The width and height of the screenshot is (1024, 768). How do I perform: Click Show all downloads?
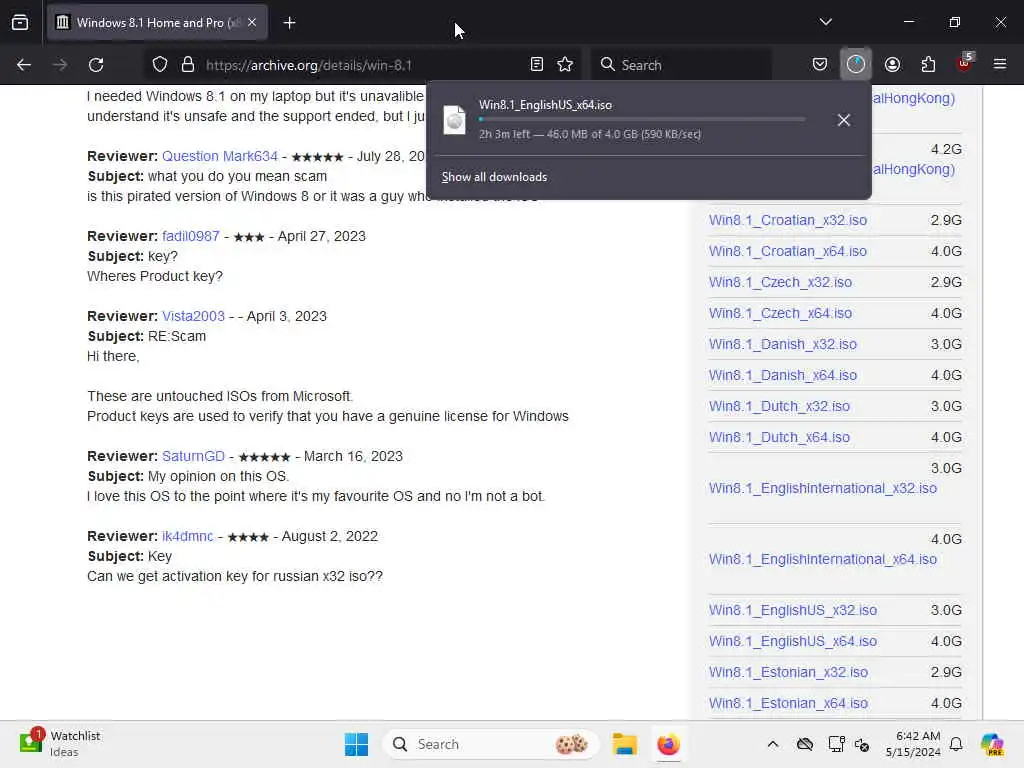pyautogui.click(x=494, y=177)
